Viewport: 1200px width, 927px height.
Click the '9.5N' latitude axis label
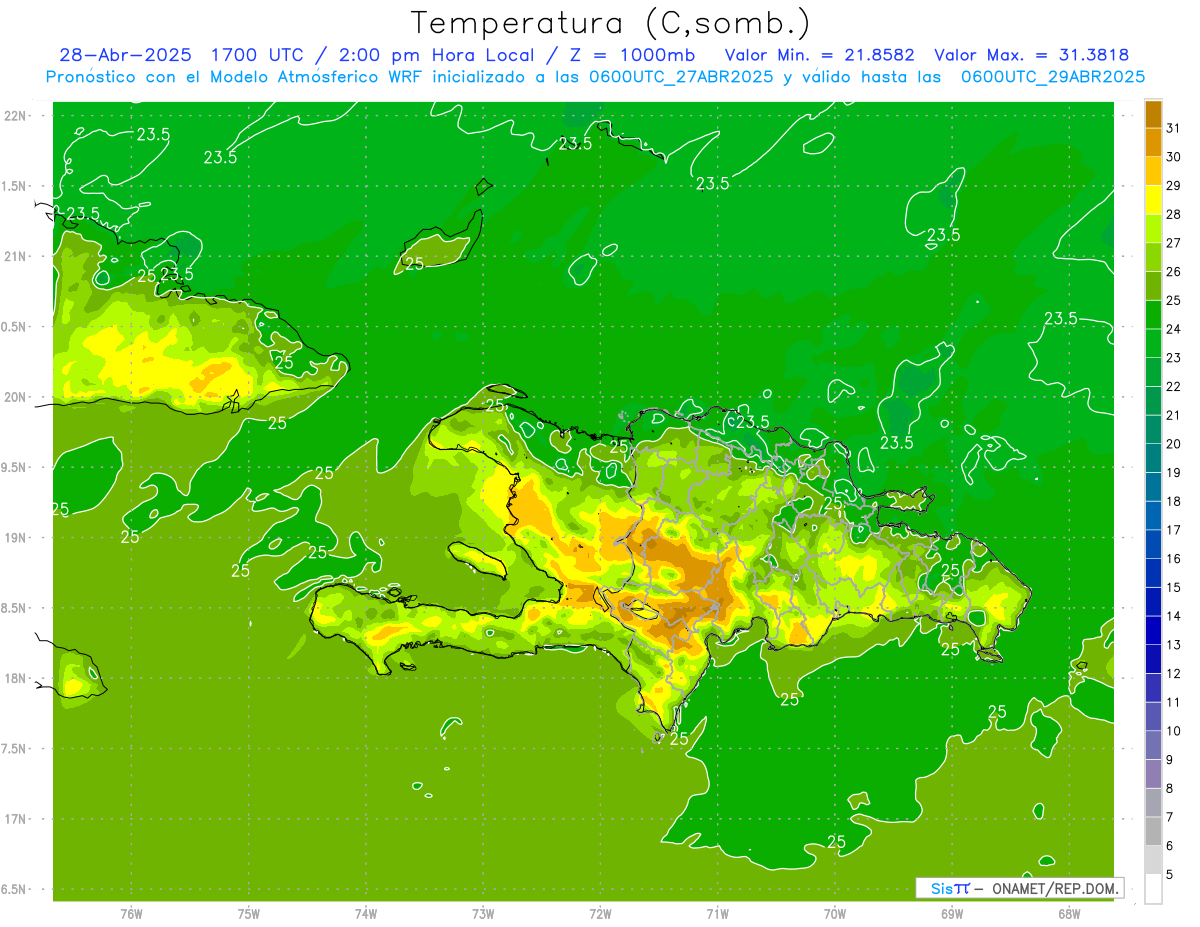(x=15, y=468)
